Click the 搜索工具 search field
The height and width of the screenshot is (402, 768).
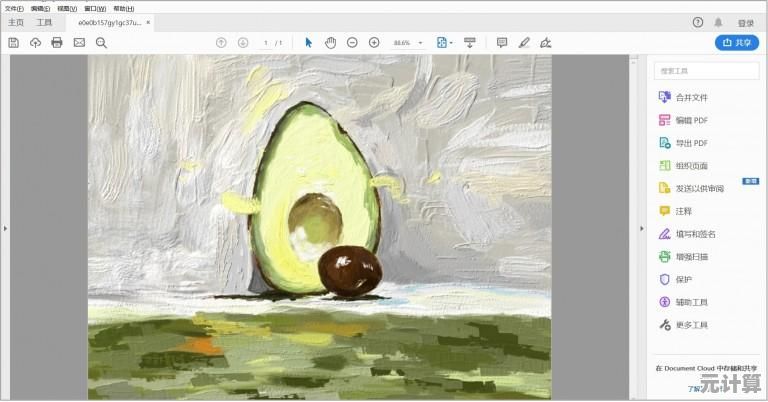click(x=705, y=71)
